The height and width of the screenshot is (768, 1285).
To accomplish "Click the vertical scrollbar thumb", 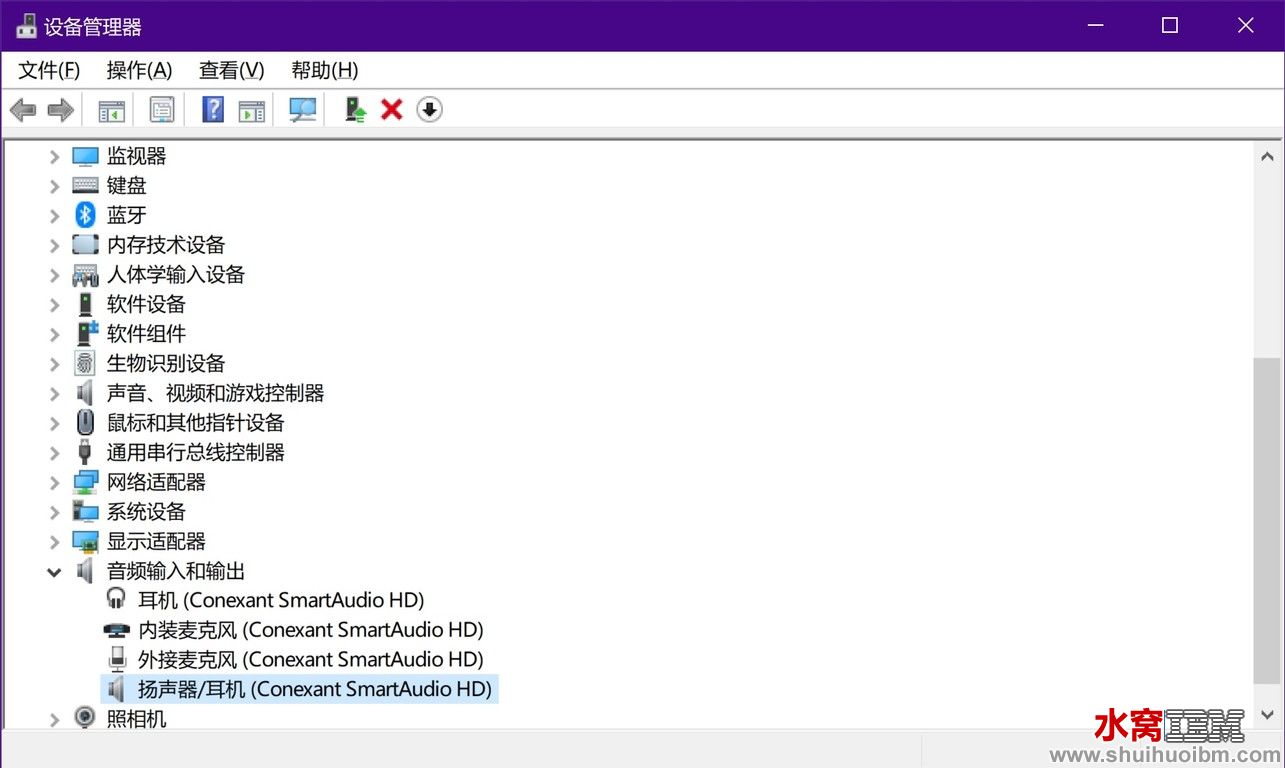I will point(1267,521).
